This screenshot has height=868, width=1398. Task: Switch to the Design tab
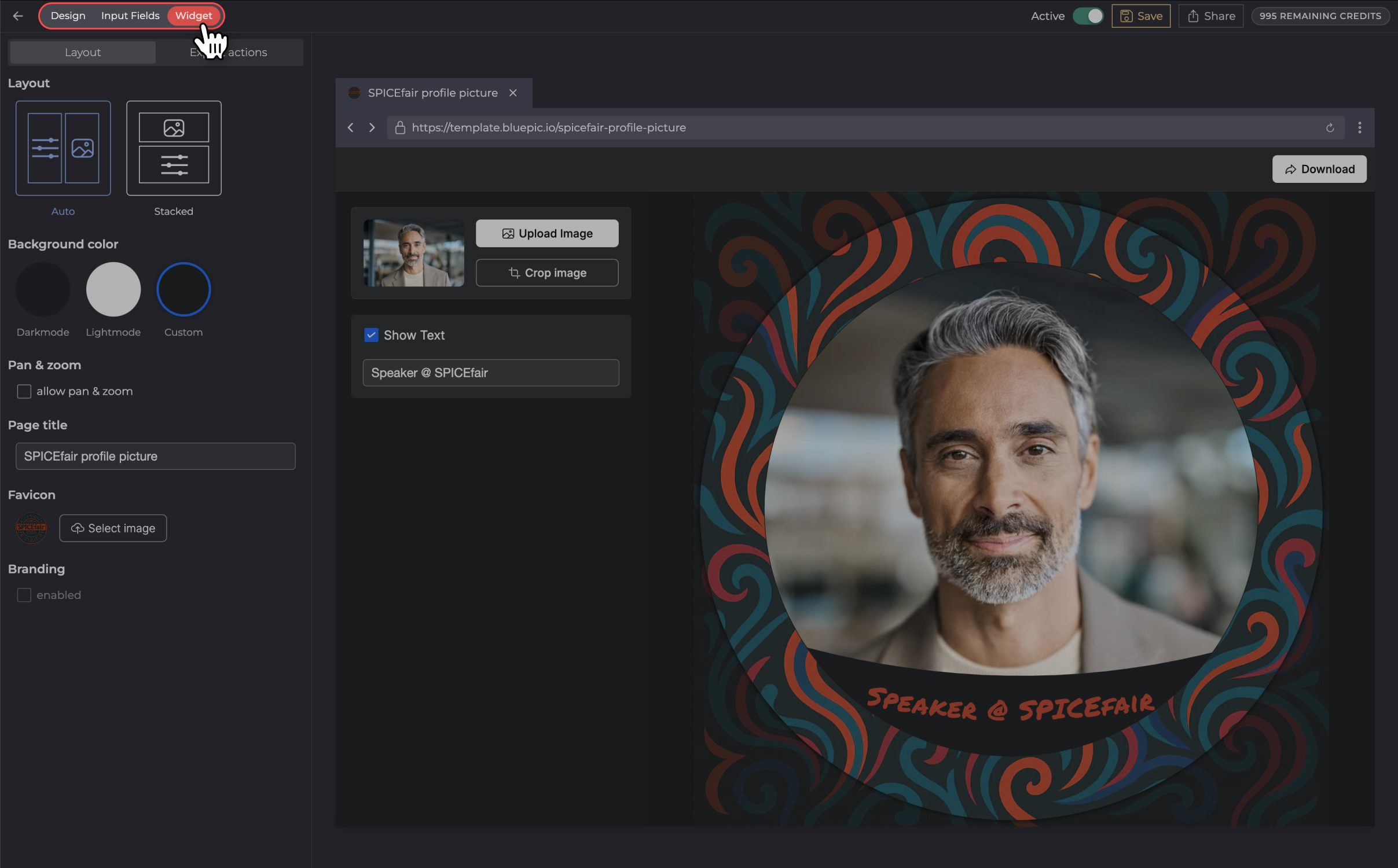click(68, 16)
